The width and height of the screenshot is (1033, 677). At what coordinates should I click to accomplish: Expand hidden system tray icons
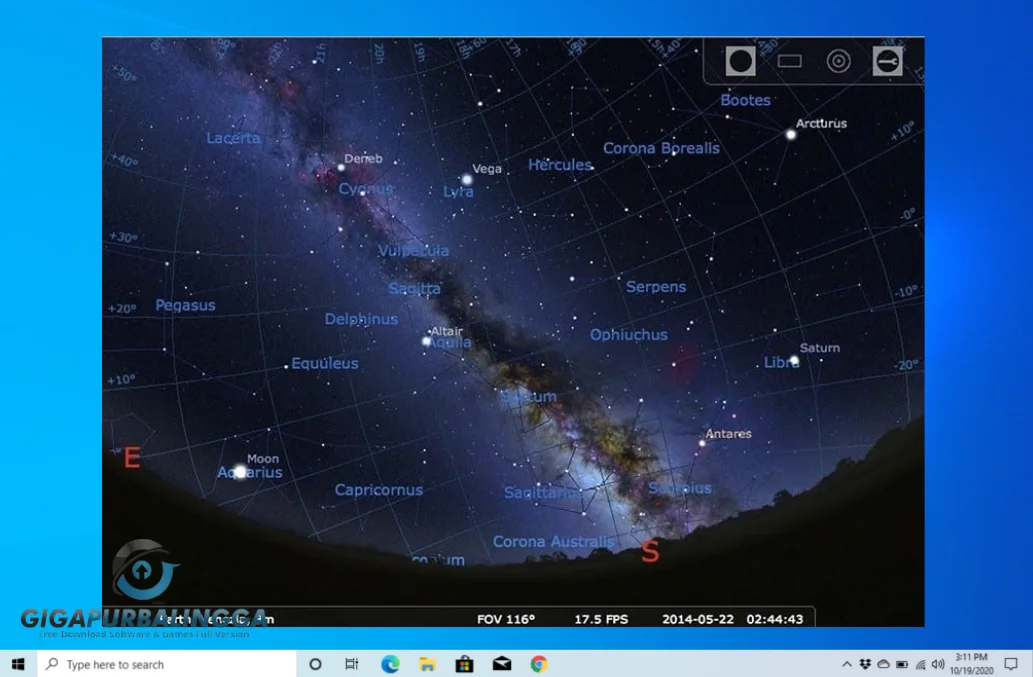pos(847,663)
